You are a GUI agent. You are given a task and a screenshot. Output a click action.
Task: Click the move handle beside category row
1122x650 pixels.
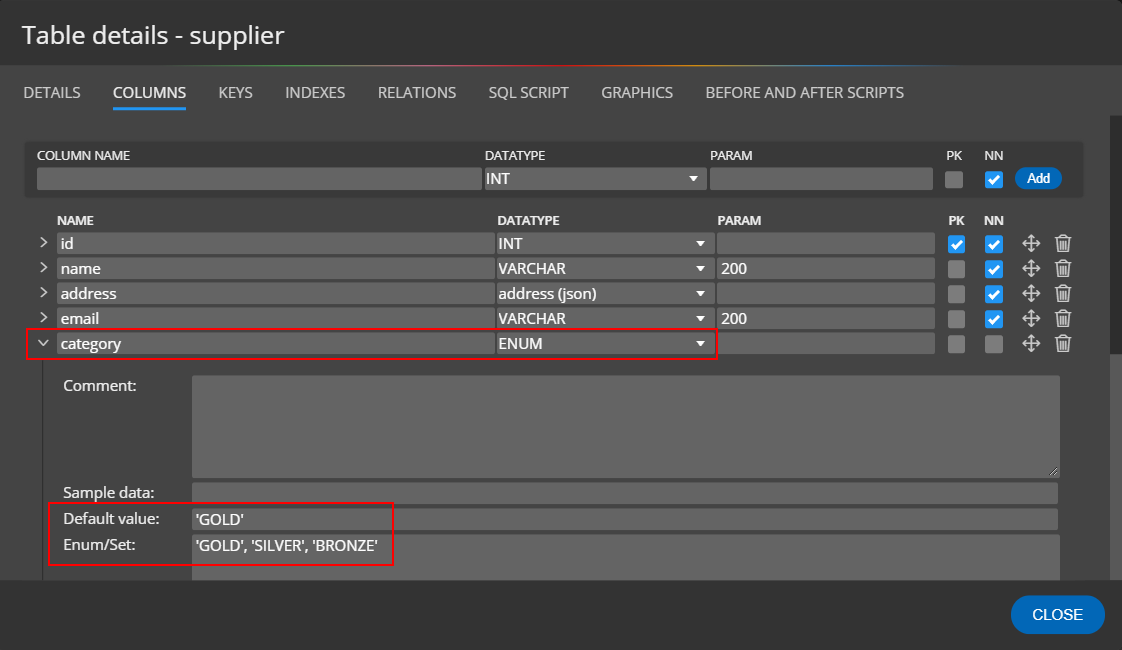coord(1031,343)
